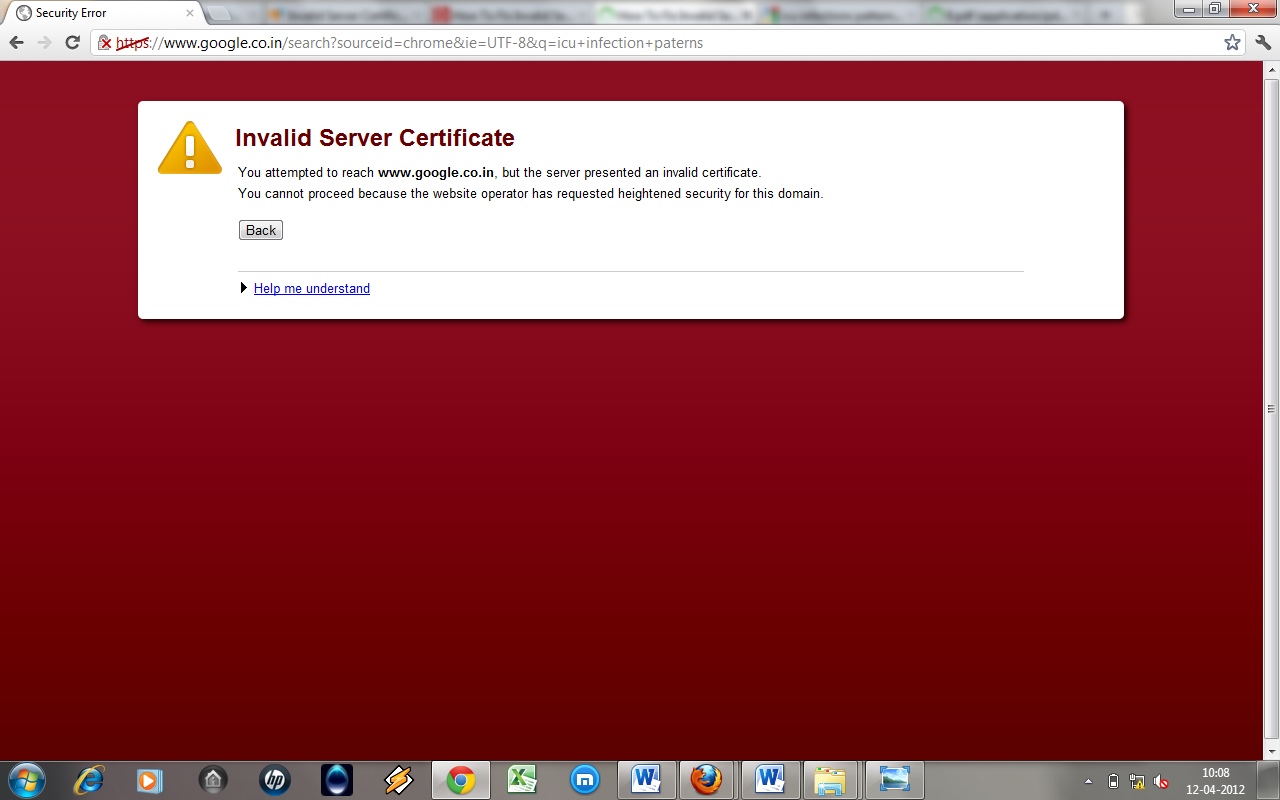The width and height of the screenshot is (1280, 800).
Task: Open the photo viewer taskbar icon
Action: [894, 779]
